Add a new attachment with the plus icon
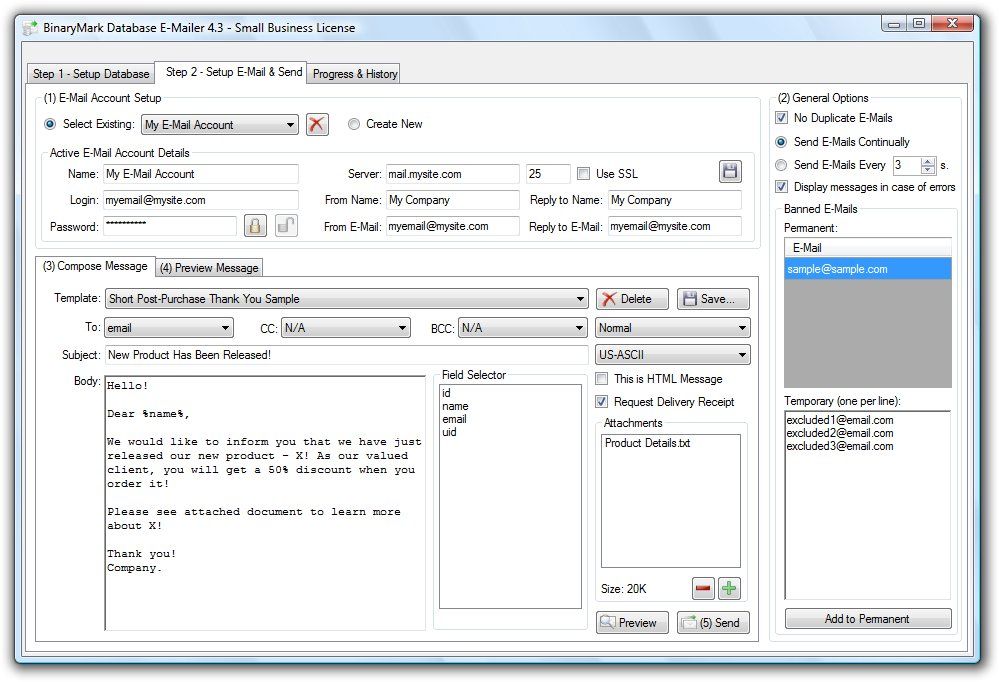The height and width of the screenshot is (682, 999). coord(729,588)
